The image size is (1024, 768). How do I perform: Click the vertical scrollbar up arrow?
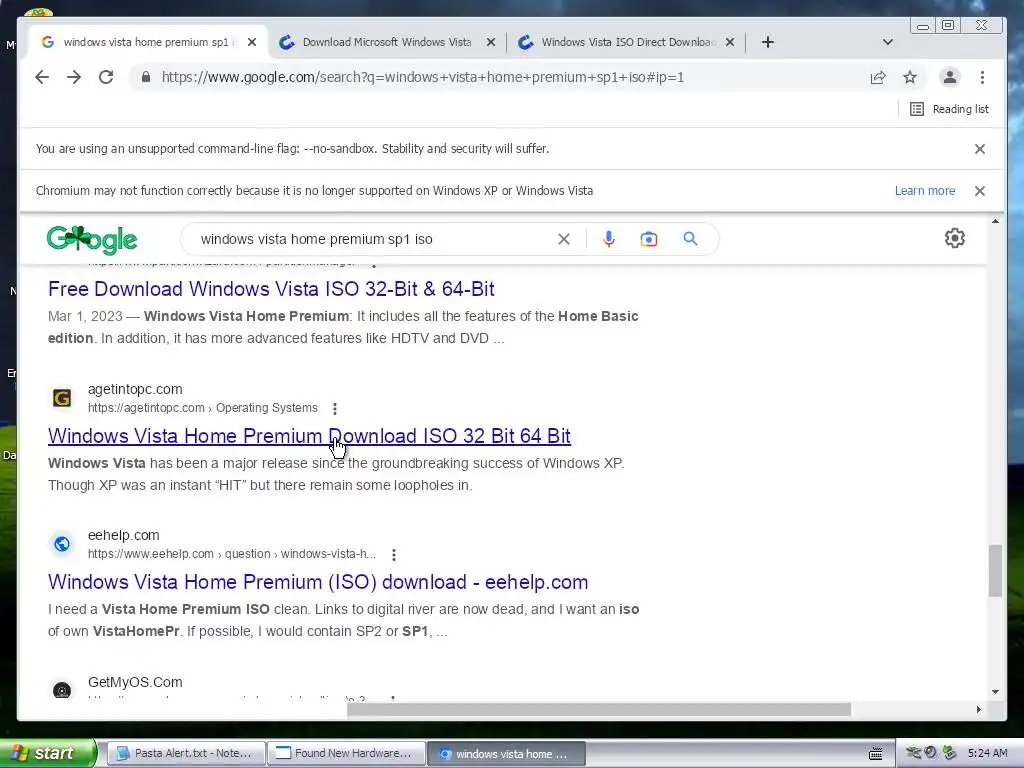click(x=995, y=222)
